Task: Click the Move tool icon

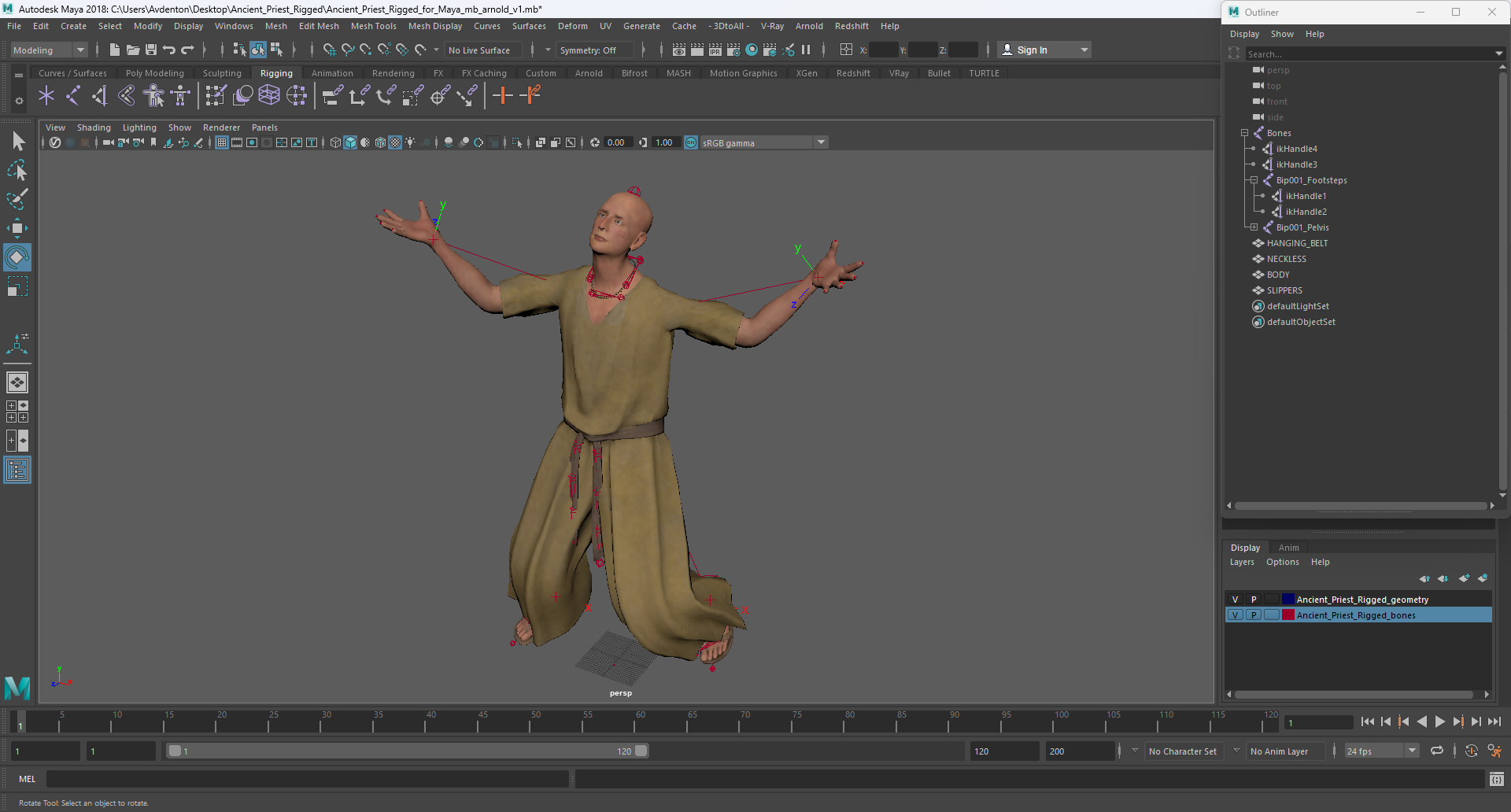Action: (x=17, y=229)
